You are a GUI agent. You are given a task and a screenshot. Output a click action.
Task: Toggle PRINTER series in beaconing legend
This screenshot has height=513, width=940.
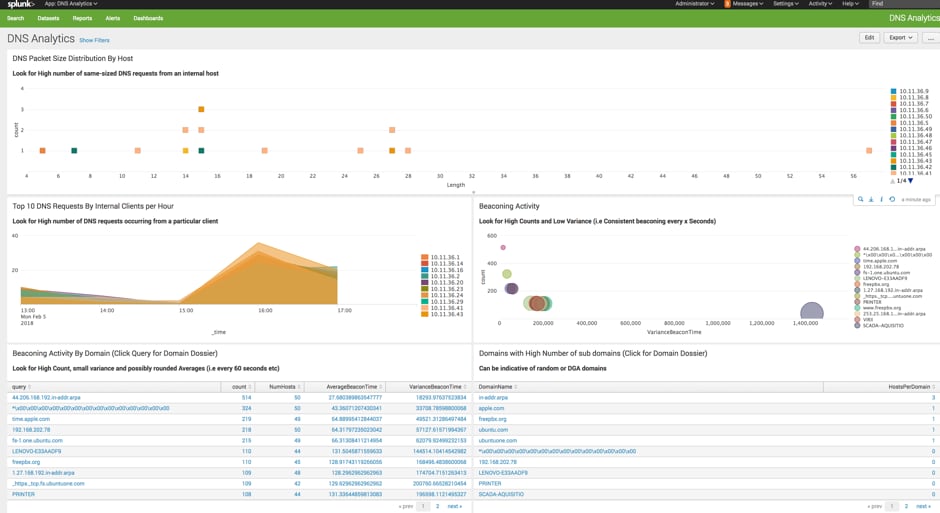868,302
